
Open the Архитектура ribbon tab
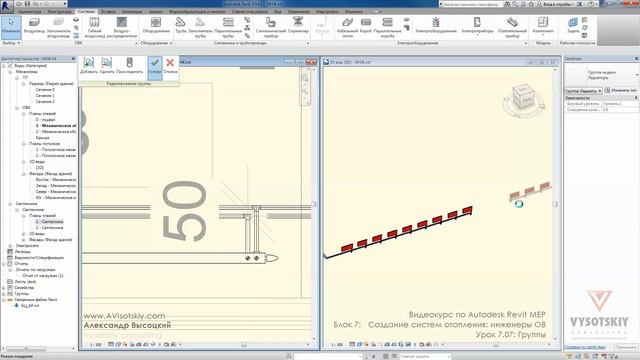point(29,12)
